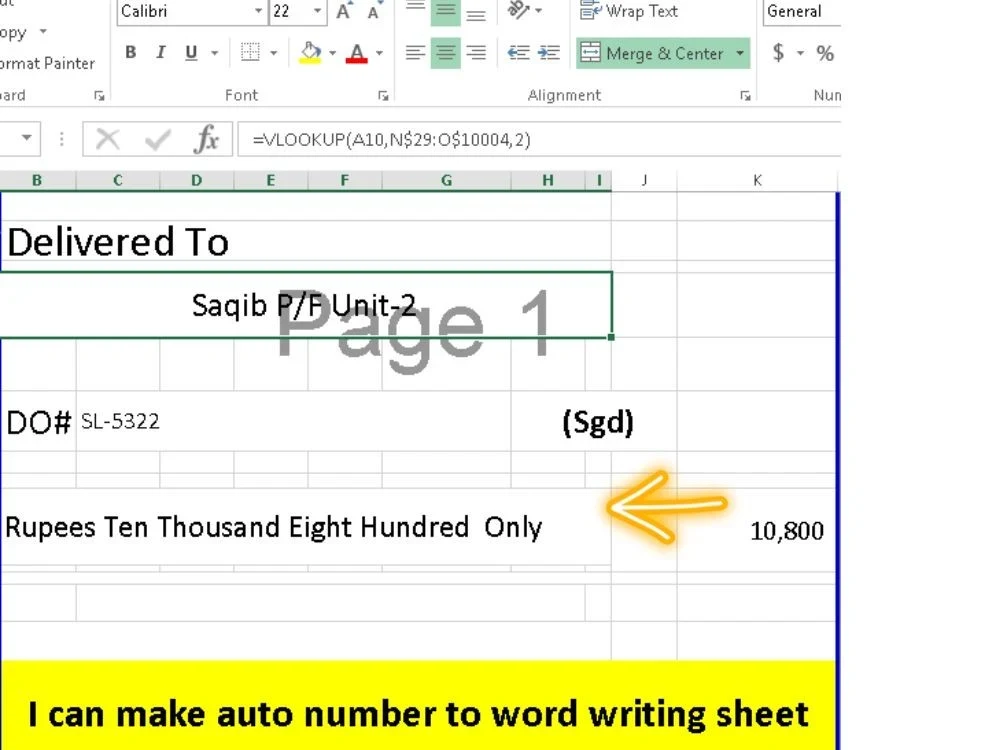This screenshot has height=750, width=1000.
Task: Click Wrap Text button
Action: tap(629, 11)
